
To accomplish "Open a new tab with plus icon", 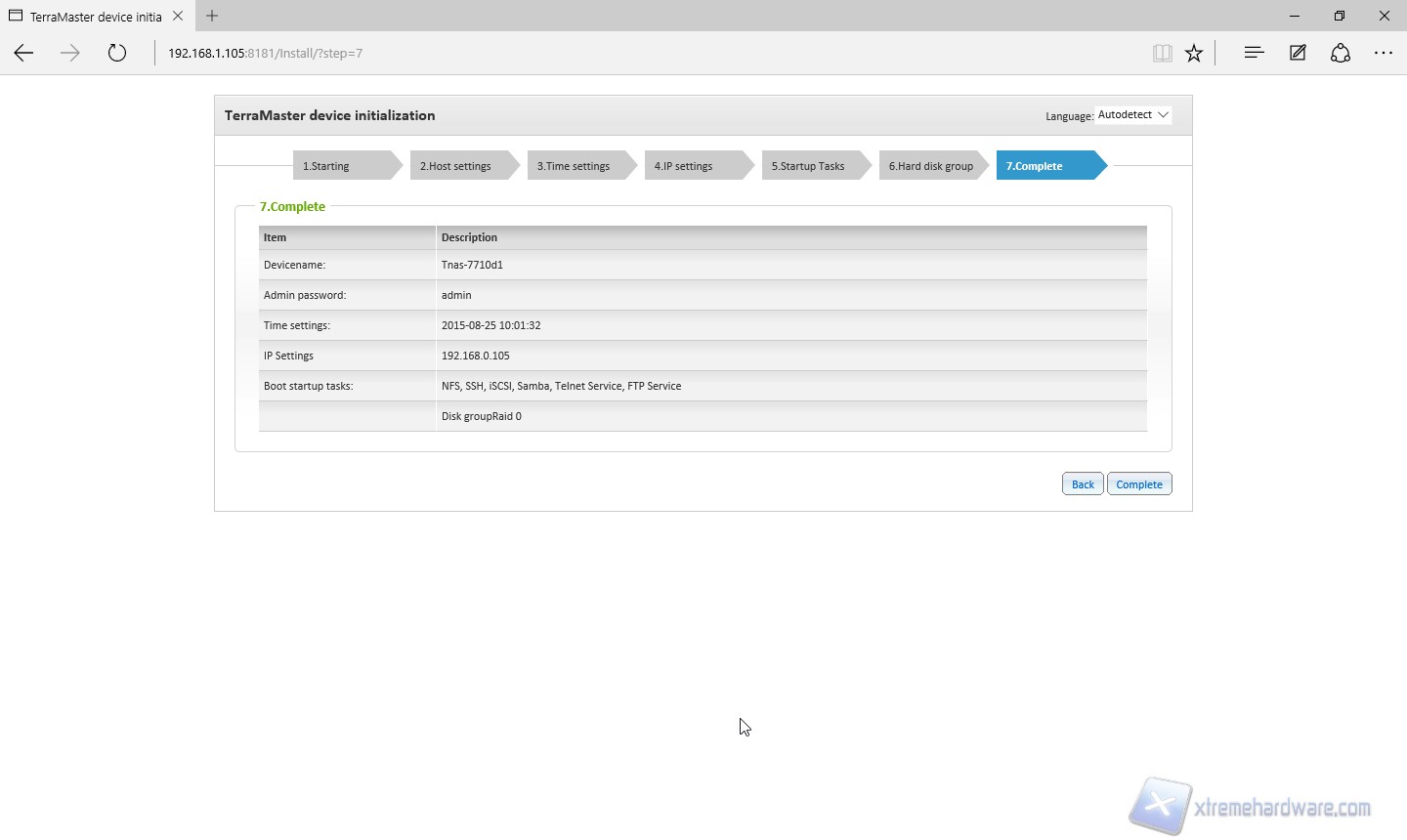I will coord(212,16).
